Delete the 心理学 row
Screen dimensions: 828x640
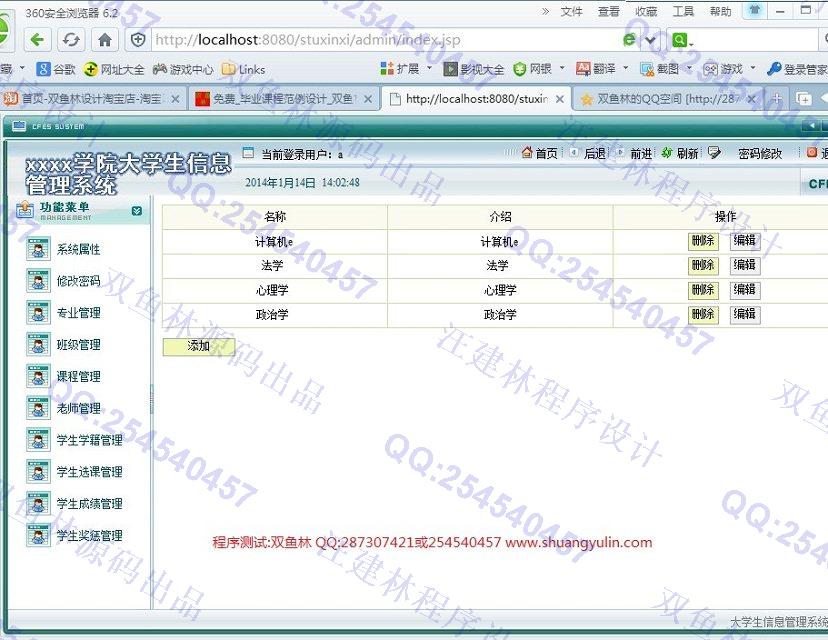coord(703,290)
